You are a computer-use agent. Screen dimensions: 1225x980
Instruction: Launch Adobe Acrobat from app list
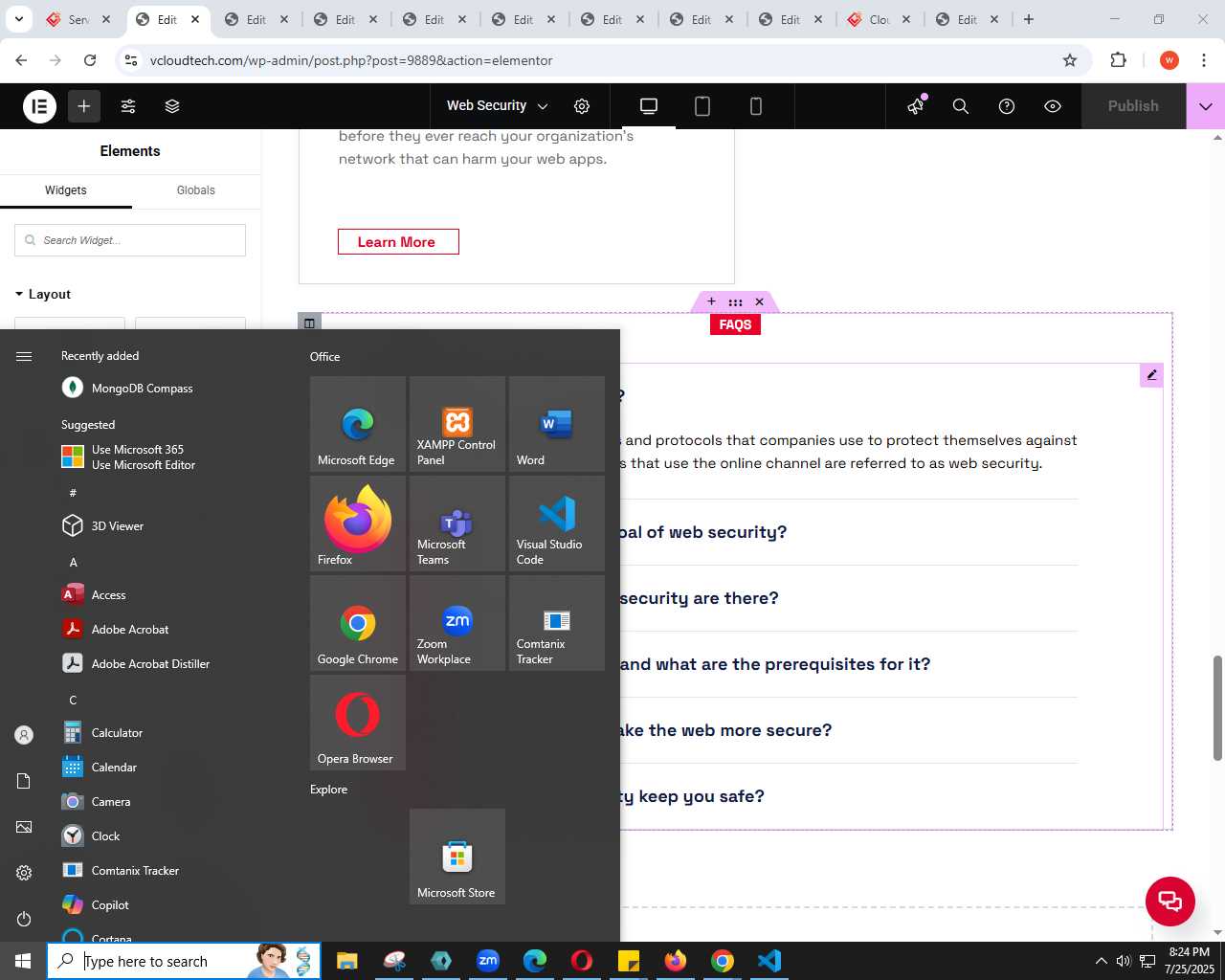click(x=130, y=629)
